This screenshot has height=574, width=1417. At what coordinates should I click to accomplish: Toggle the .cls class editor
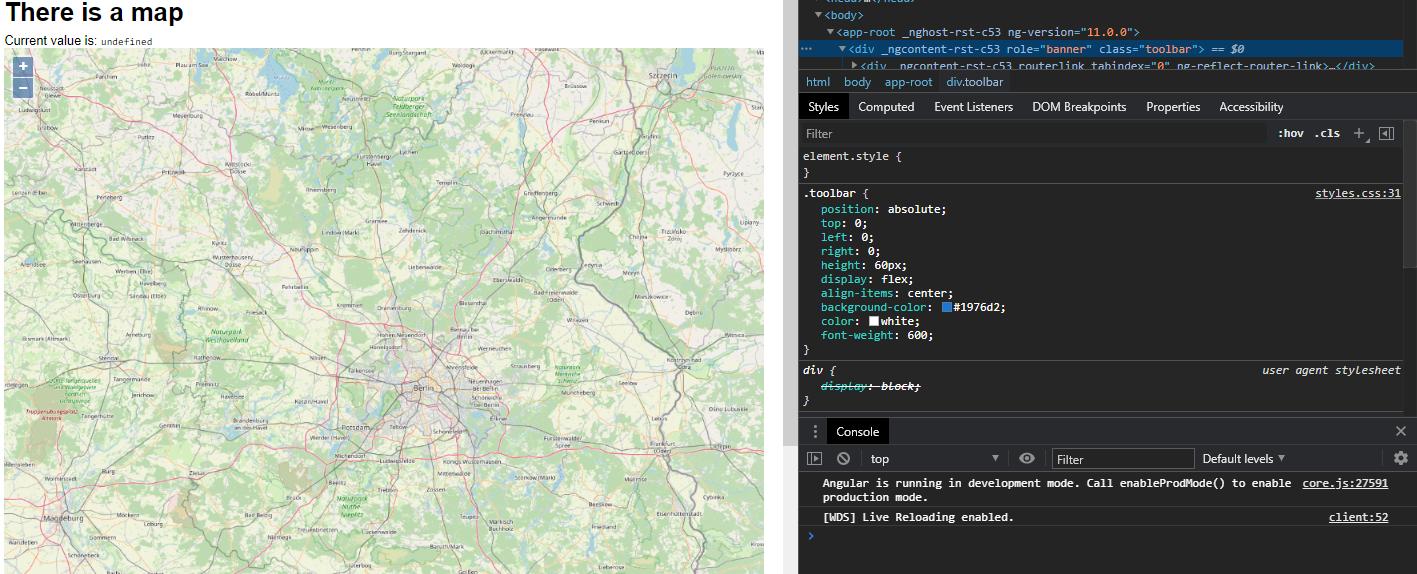click(1327, 133)
